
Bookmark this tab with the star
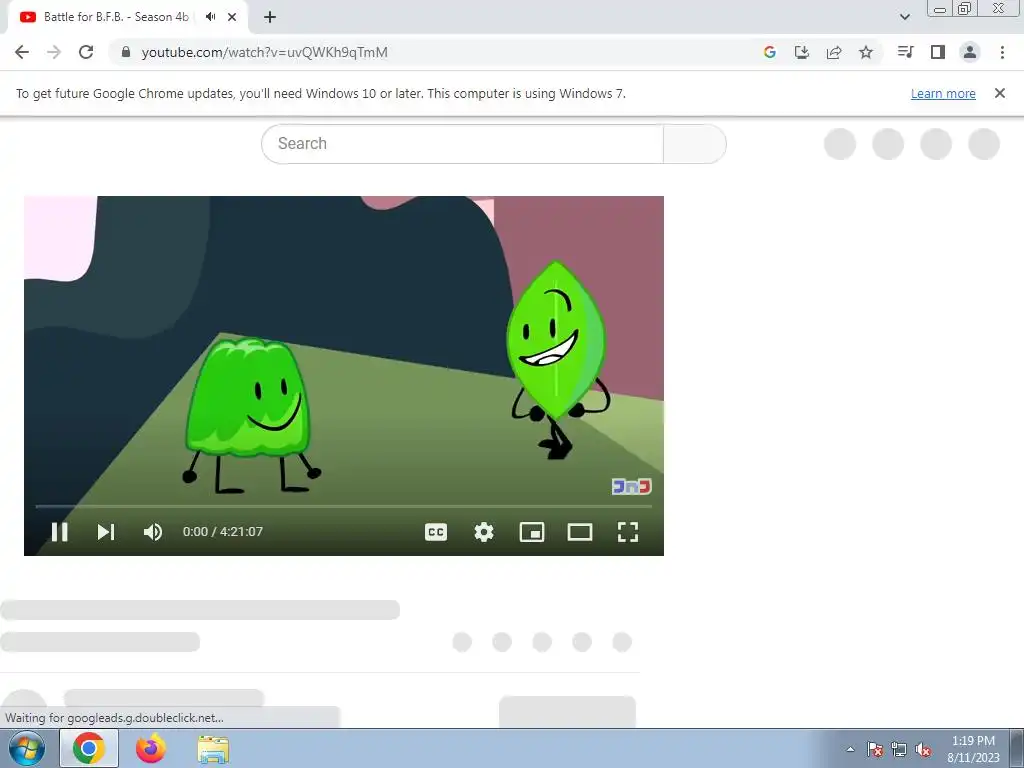(x=866, y=52)
